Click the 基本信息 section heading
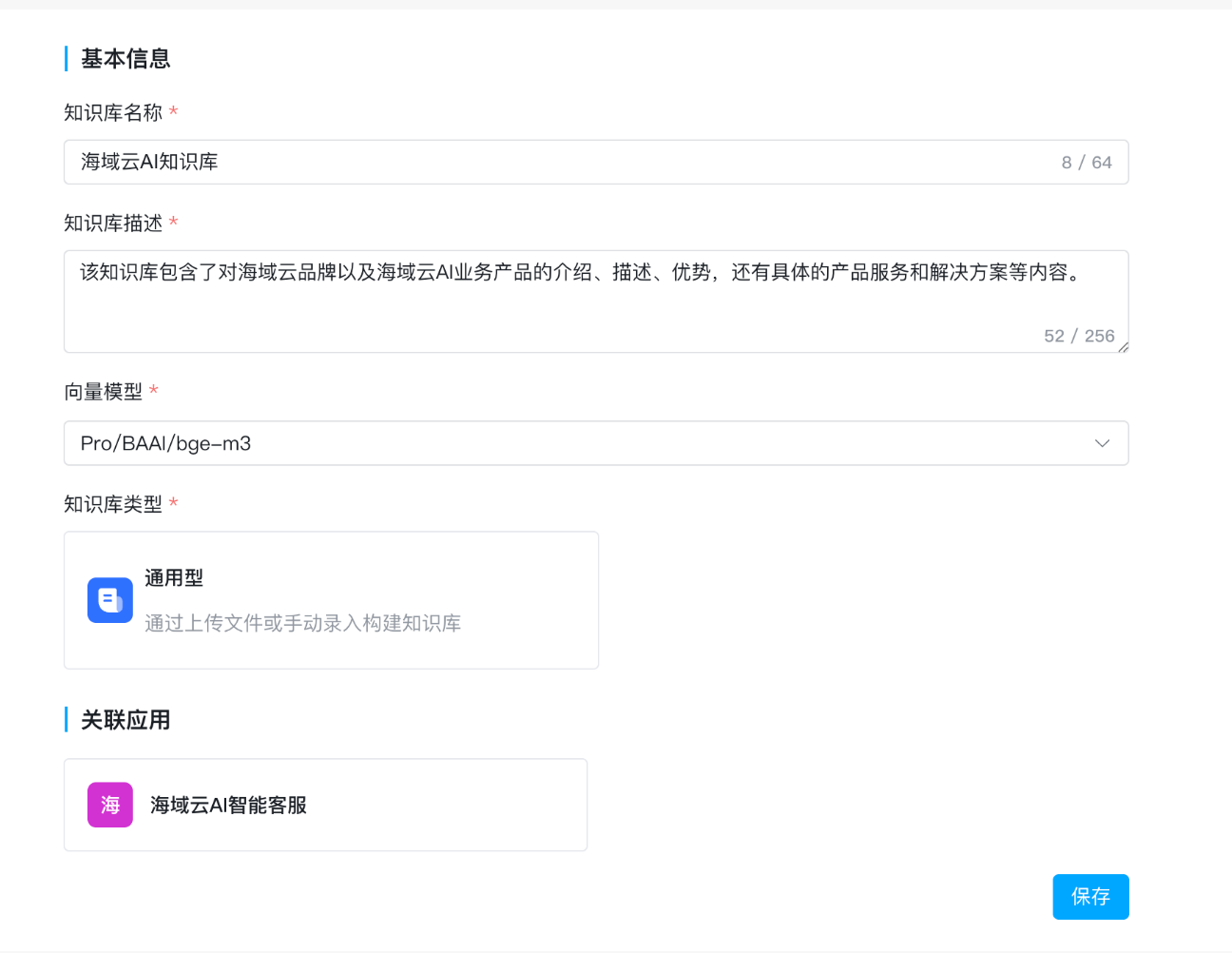1232x953 pixels. pos(125,59)
